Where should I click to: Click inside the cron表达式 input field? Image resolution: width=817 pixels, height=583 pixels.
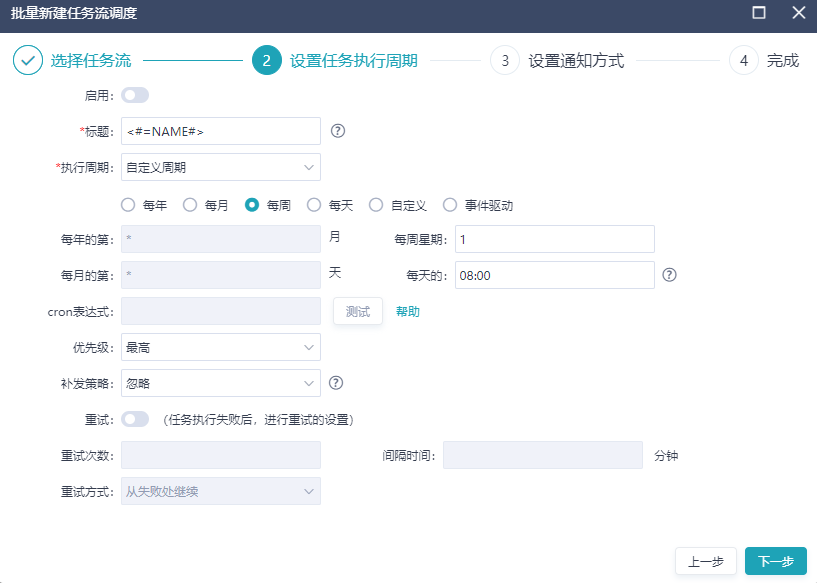[x=220, y=311]
